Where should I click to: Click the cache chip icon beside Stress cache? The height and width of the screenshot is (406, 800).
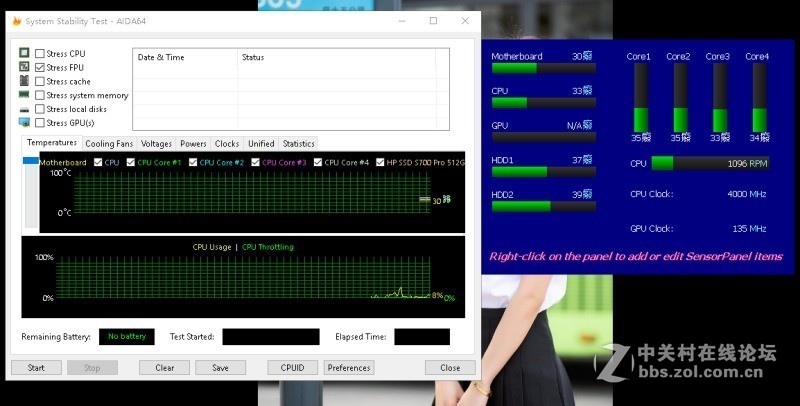(x=24, y=81)
